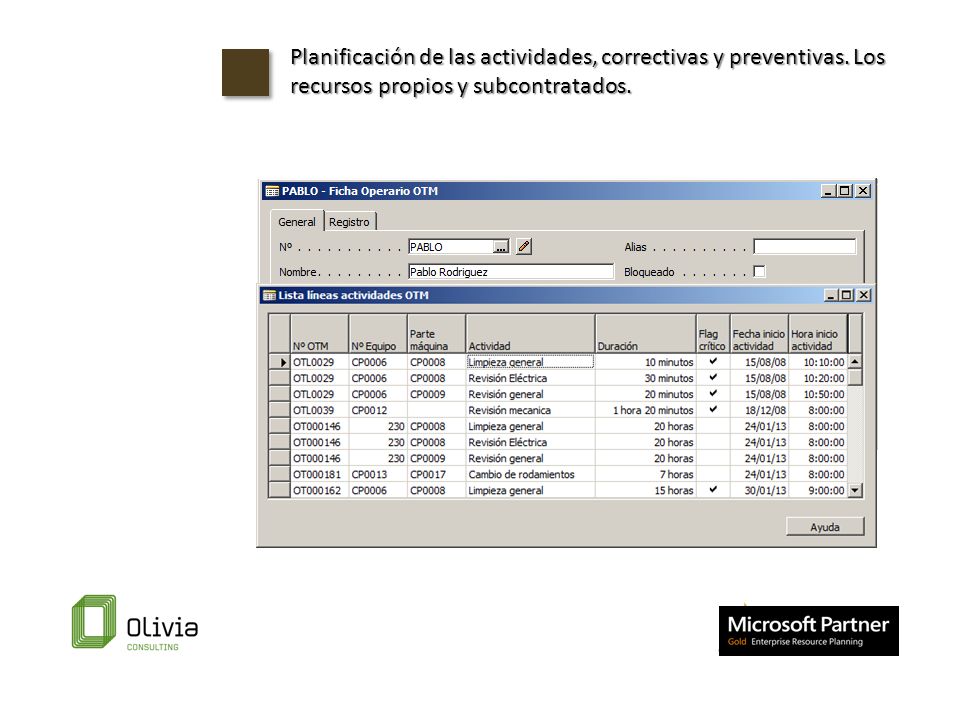960x720 pixels.
Task: Toggle the Bloqueado checkbox
Action: (x=759, y=271)
